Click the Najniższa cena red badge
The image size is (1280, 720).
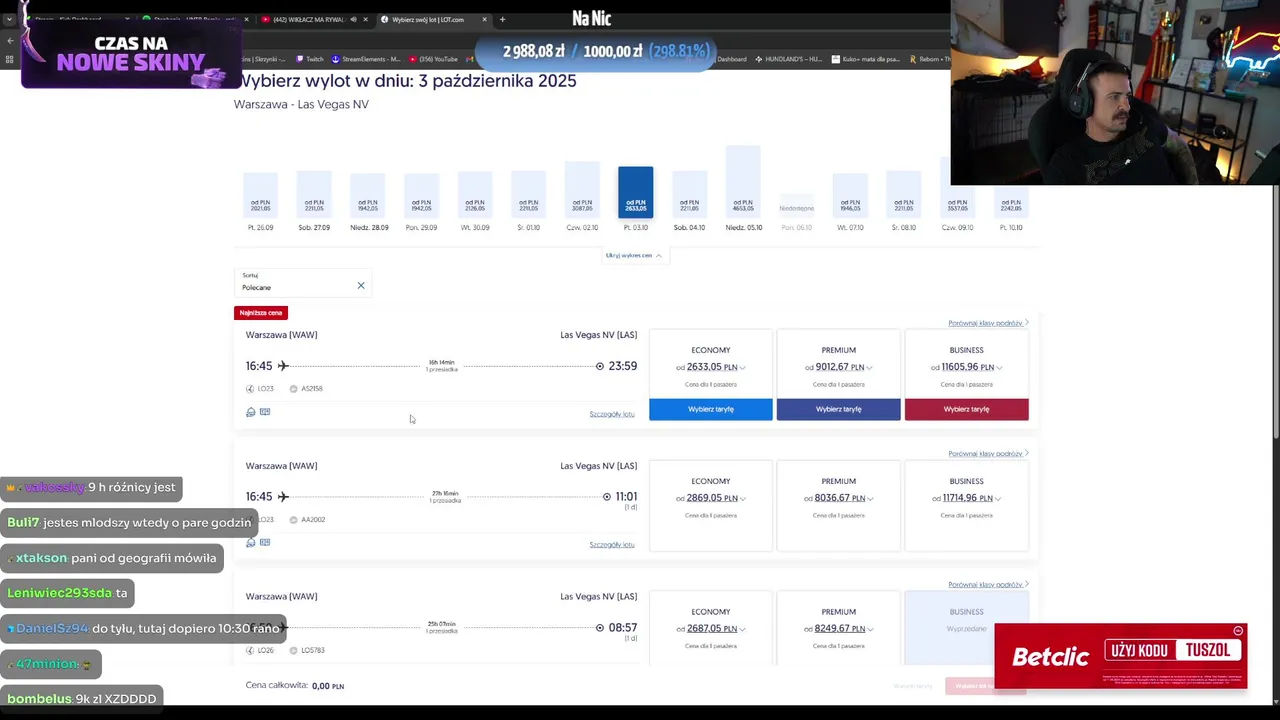pos(261,313)
